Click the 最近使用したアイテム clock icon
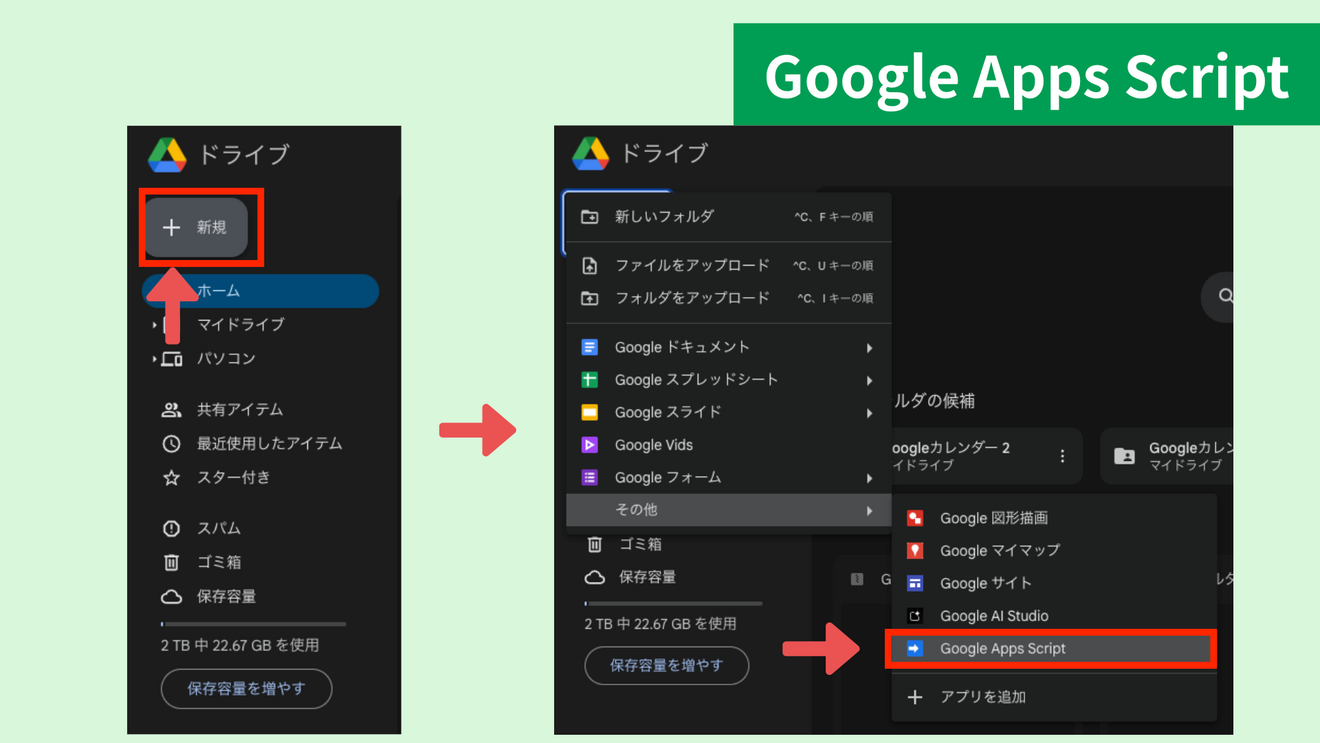 click(x=172, y=444)
